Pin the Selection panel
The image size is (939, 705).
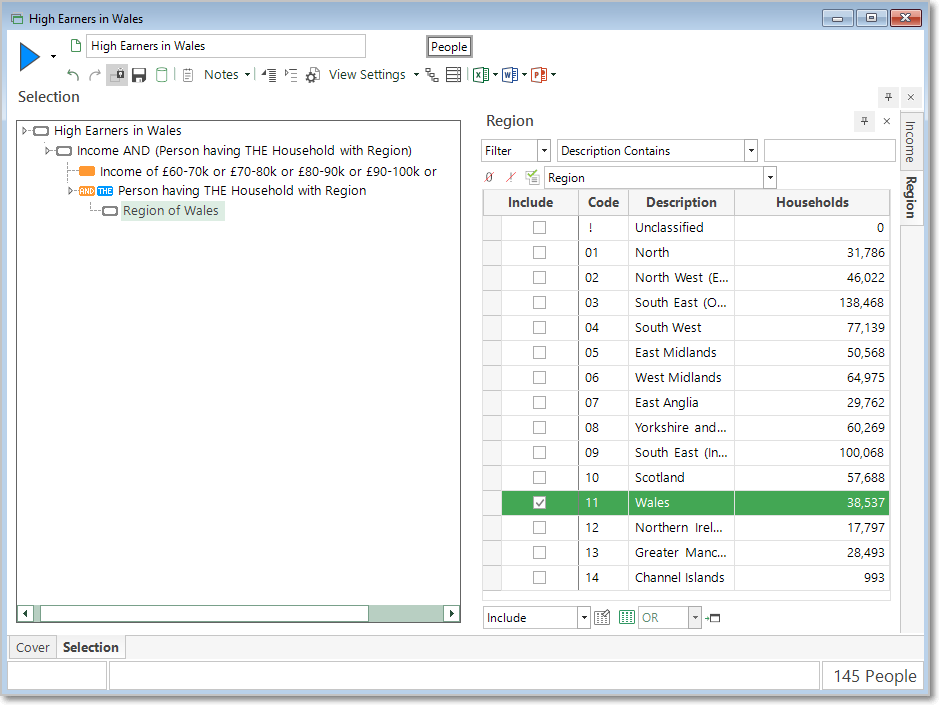[x=888, y=97]
